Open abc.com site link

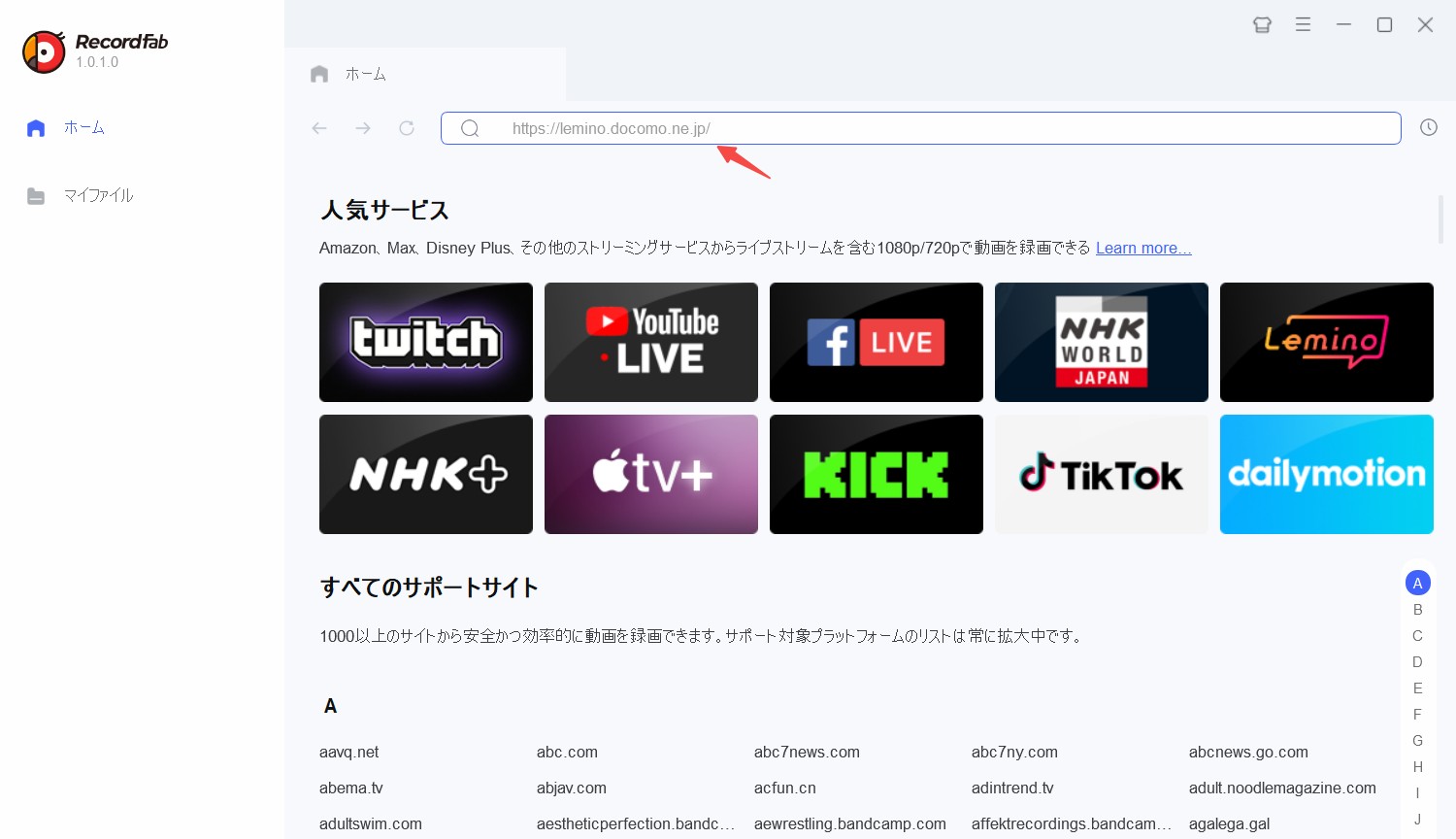coord(567,753)
